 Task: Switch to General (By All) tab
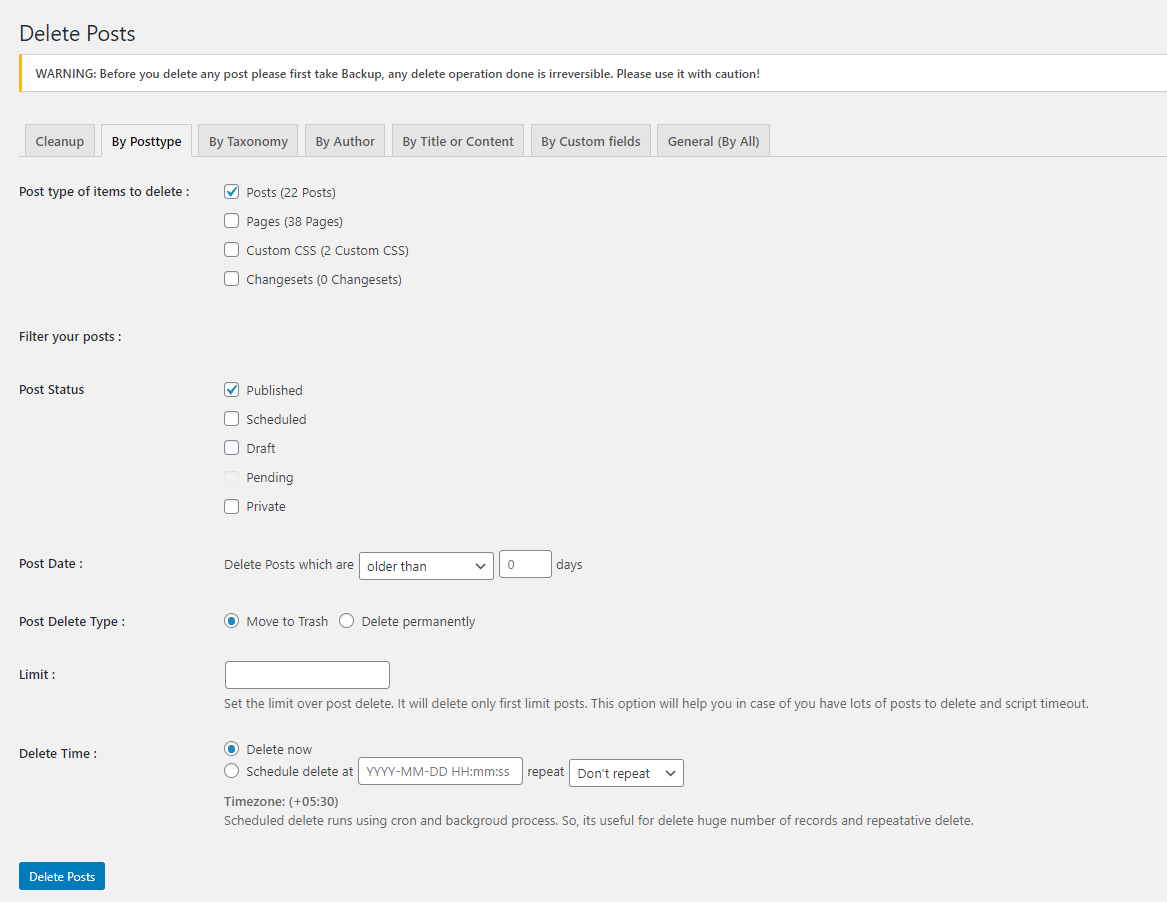(x=713, y=141)
